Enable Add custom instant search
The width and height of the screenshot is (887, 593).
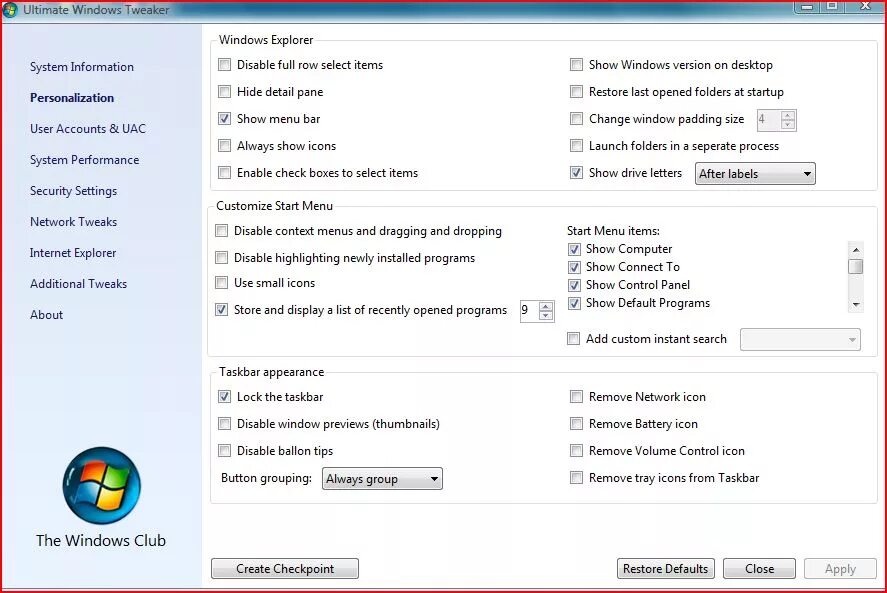pos(574,338)
